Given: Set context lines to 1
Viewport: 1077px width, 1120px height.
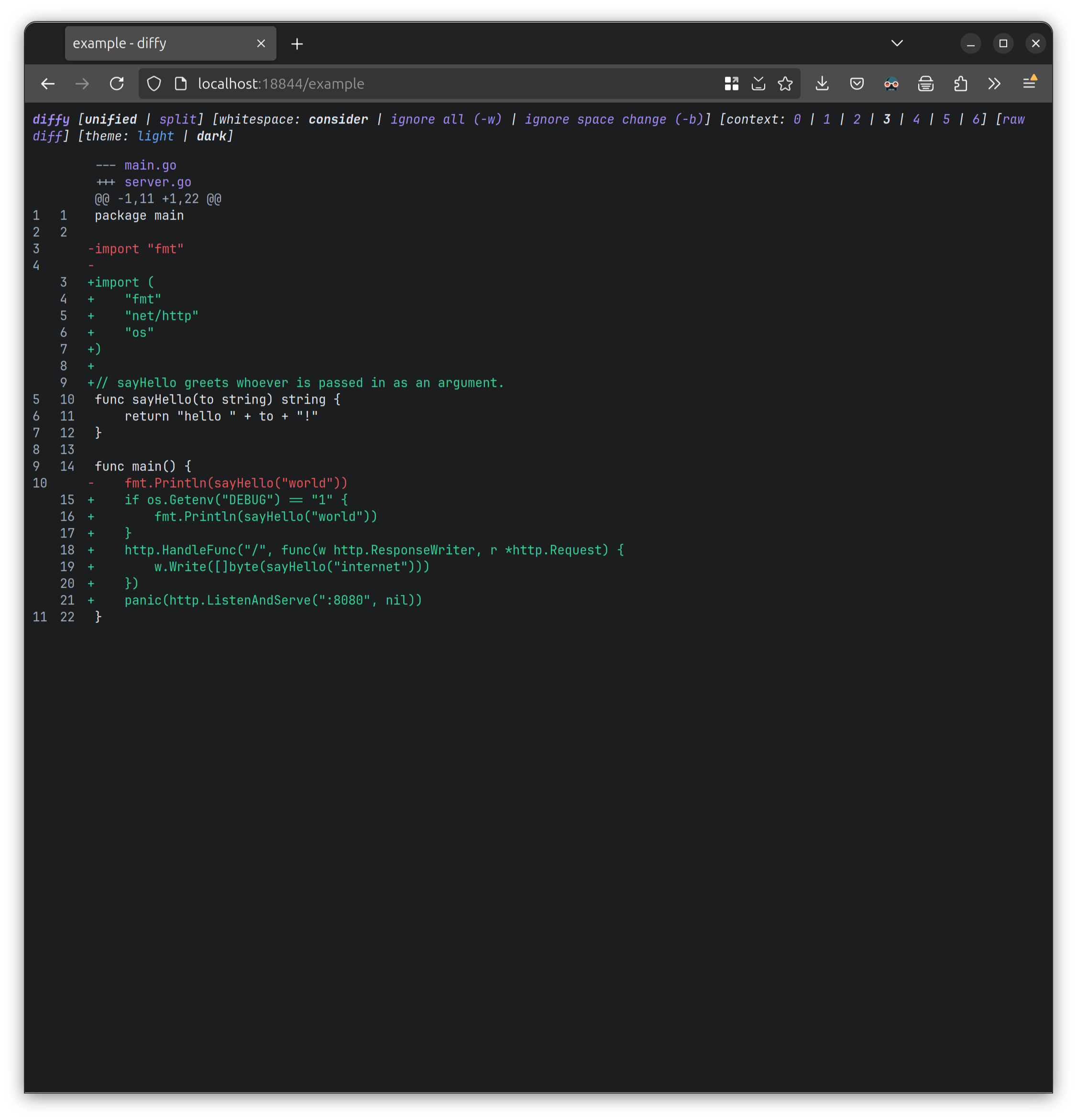Looking at the screenshot, I should pyautogui.click(x=827, y=120).
